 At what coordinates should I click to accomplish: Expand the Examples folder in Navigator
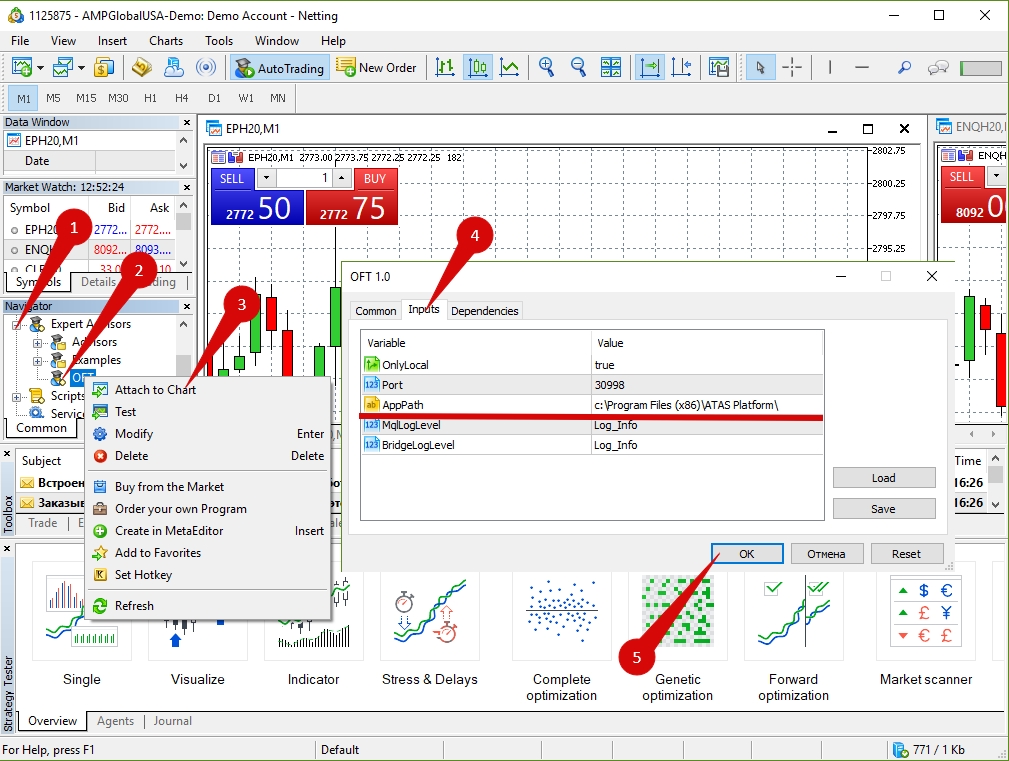pyautogui.click(x=38, y=360)
